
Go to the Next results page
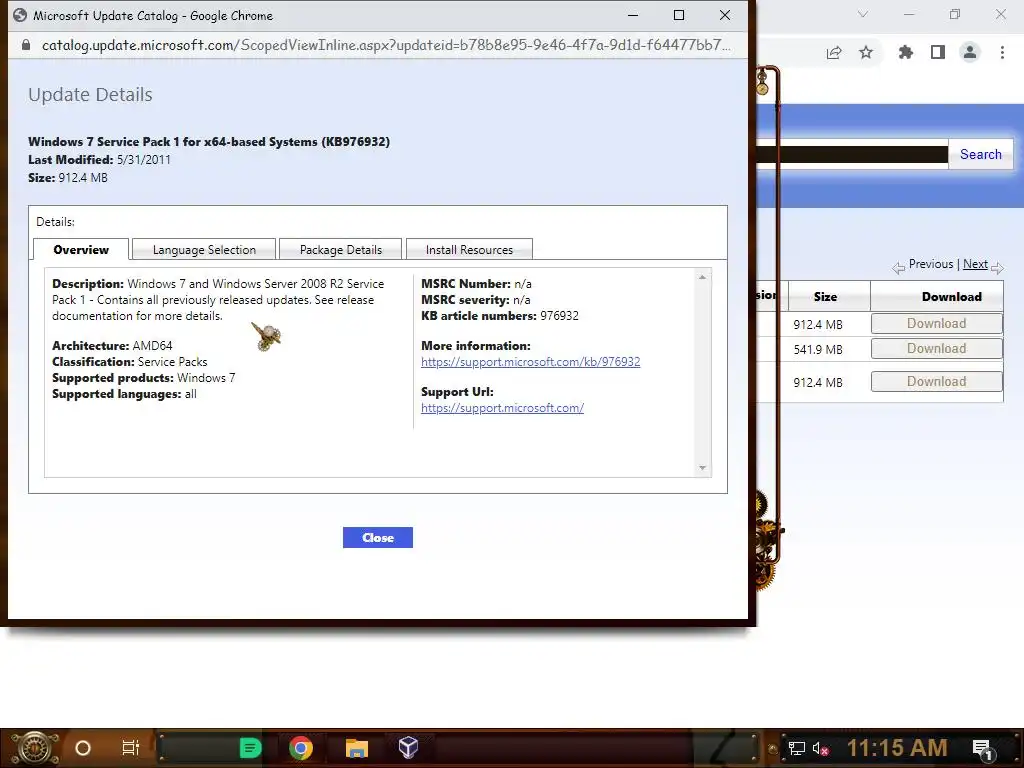[975, 264]
